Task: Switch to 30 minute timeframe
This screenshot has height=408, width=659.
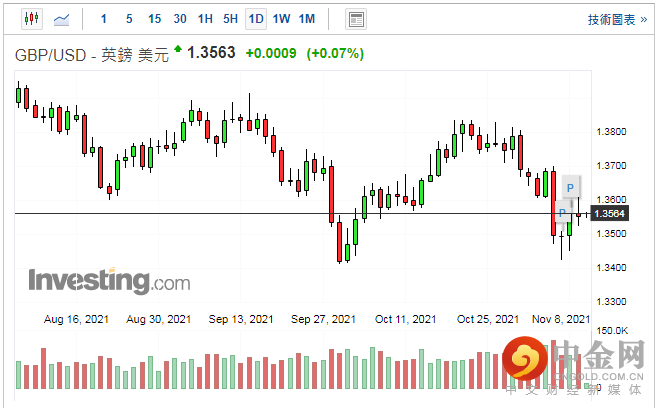Action: coord(180,19)
